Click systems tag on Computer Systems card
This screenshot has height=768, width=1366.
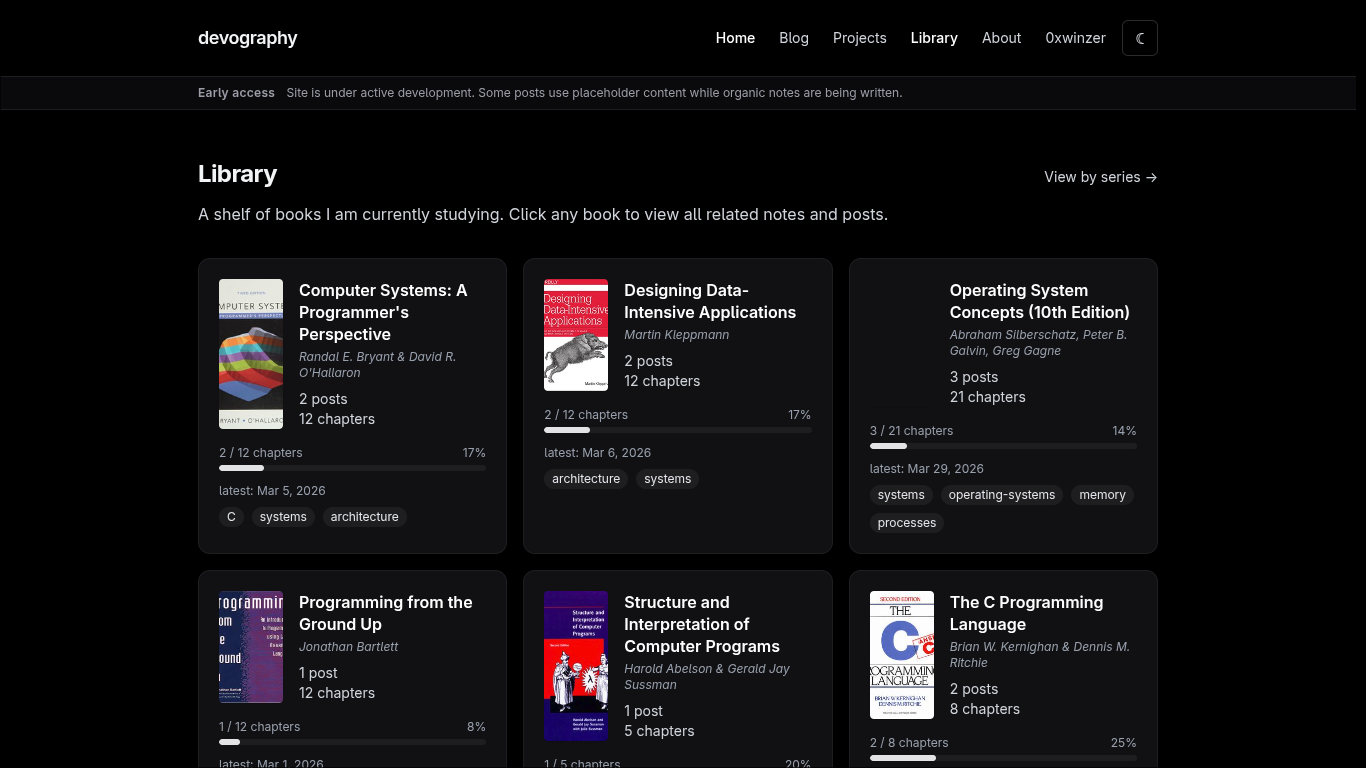pos(283,517)
